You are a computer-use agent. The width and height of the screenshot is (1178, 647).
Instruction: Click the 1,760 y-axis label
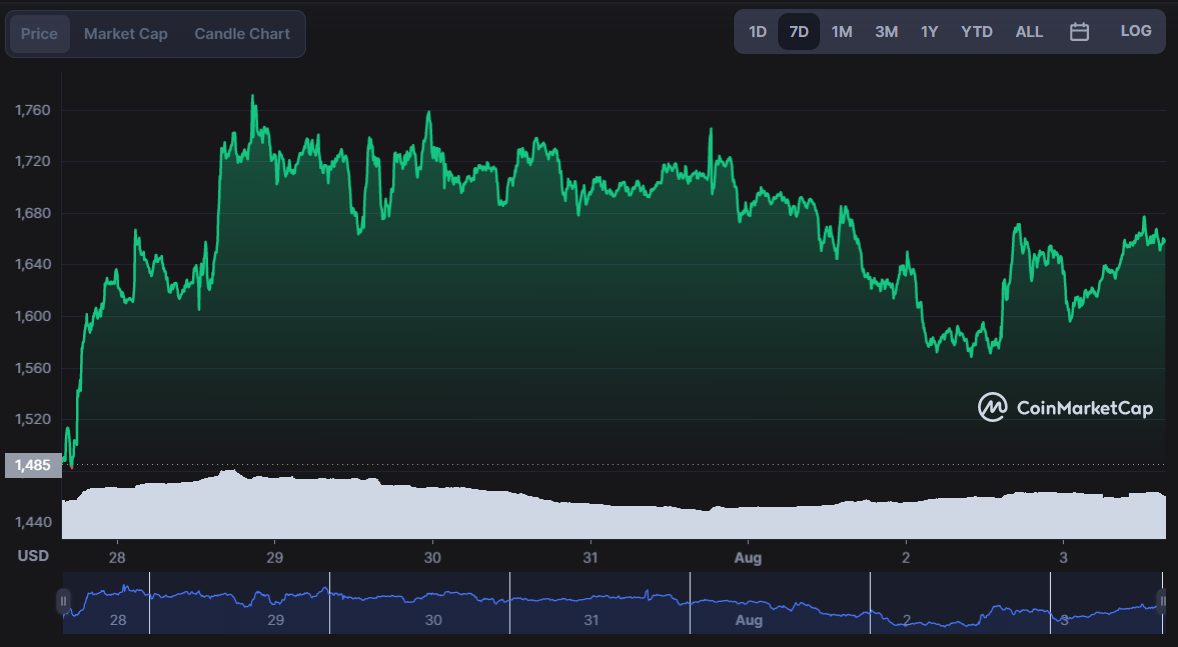pyautogui.click(x=32, y=110)
